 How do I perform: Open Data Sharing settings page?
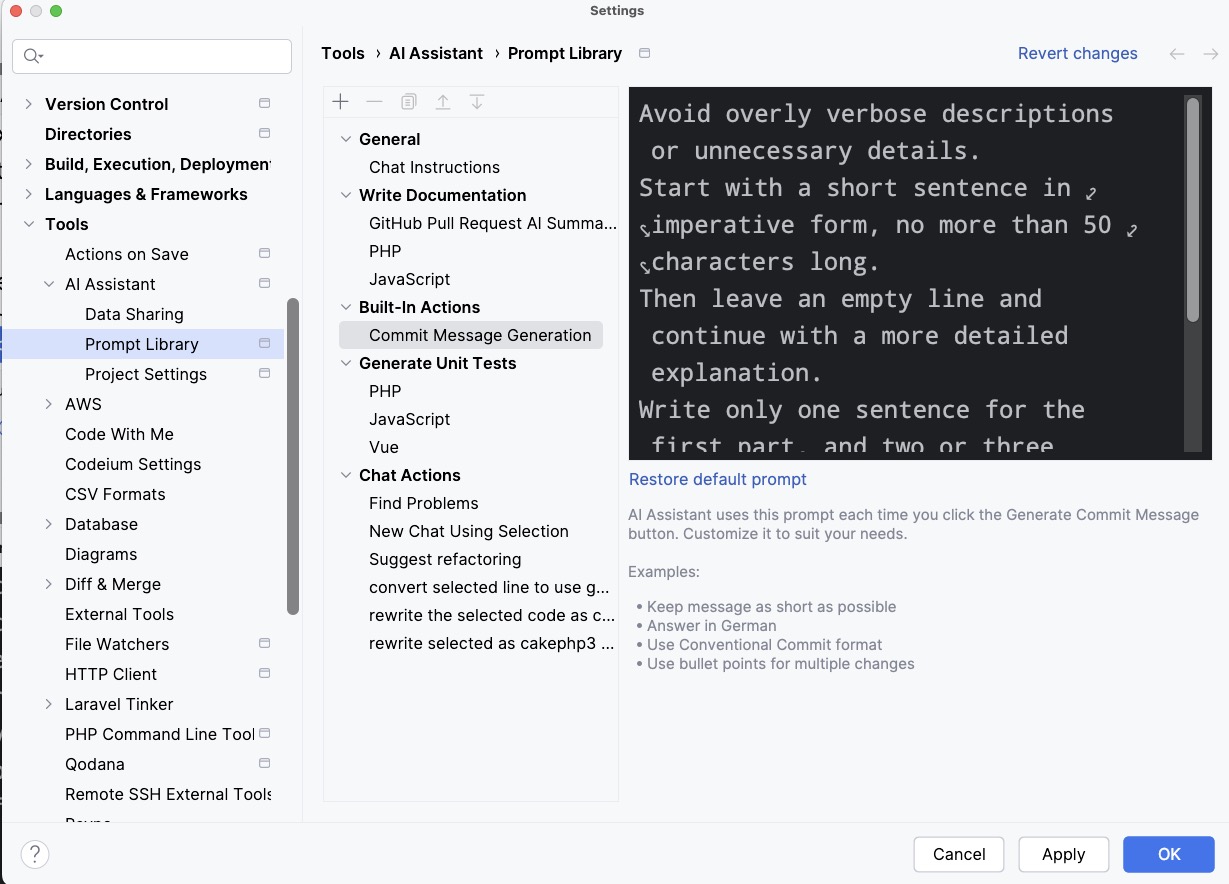pyautogui.click(x=134, y=314)
